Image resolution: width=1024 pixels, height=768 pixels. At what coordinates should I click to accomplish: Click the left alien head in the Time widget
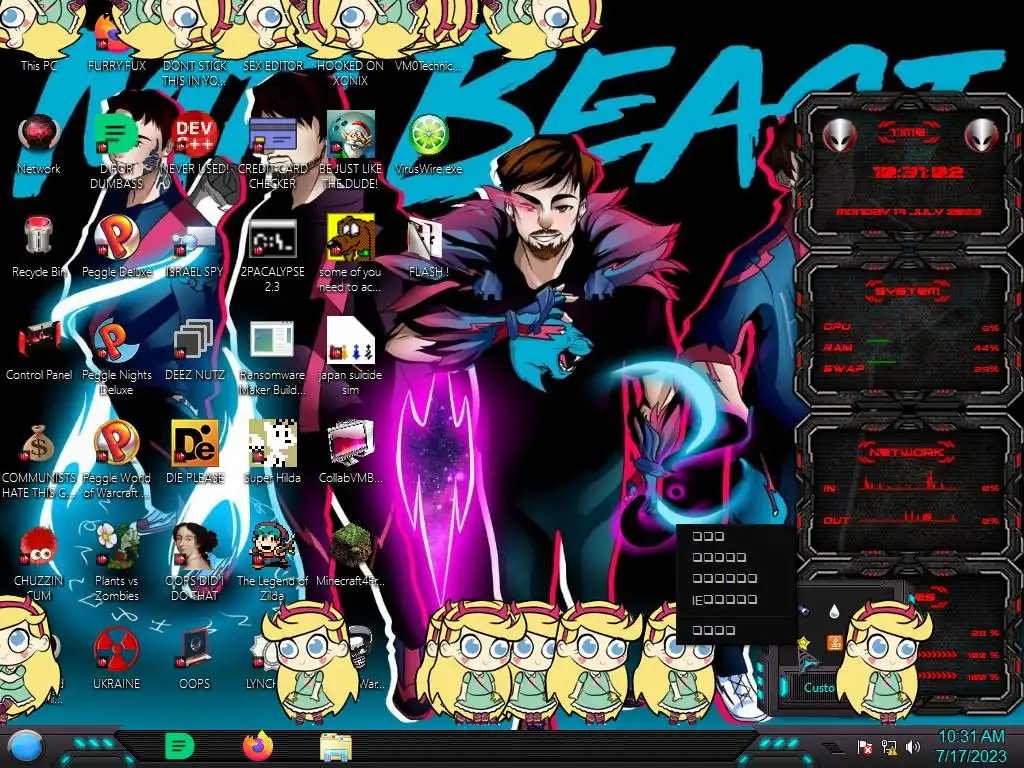[x=839, y=135]
